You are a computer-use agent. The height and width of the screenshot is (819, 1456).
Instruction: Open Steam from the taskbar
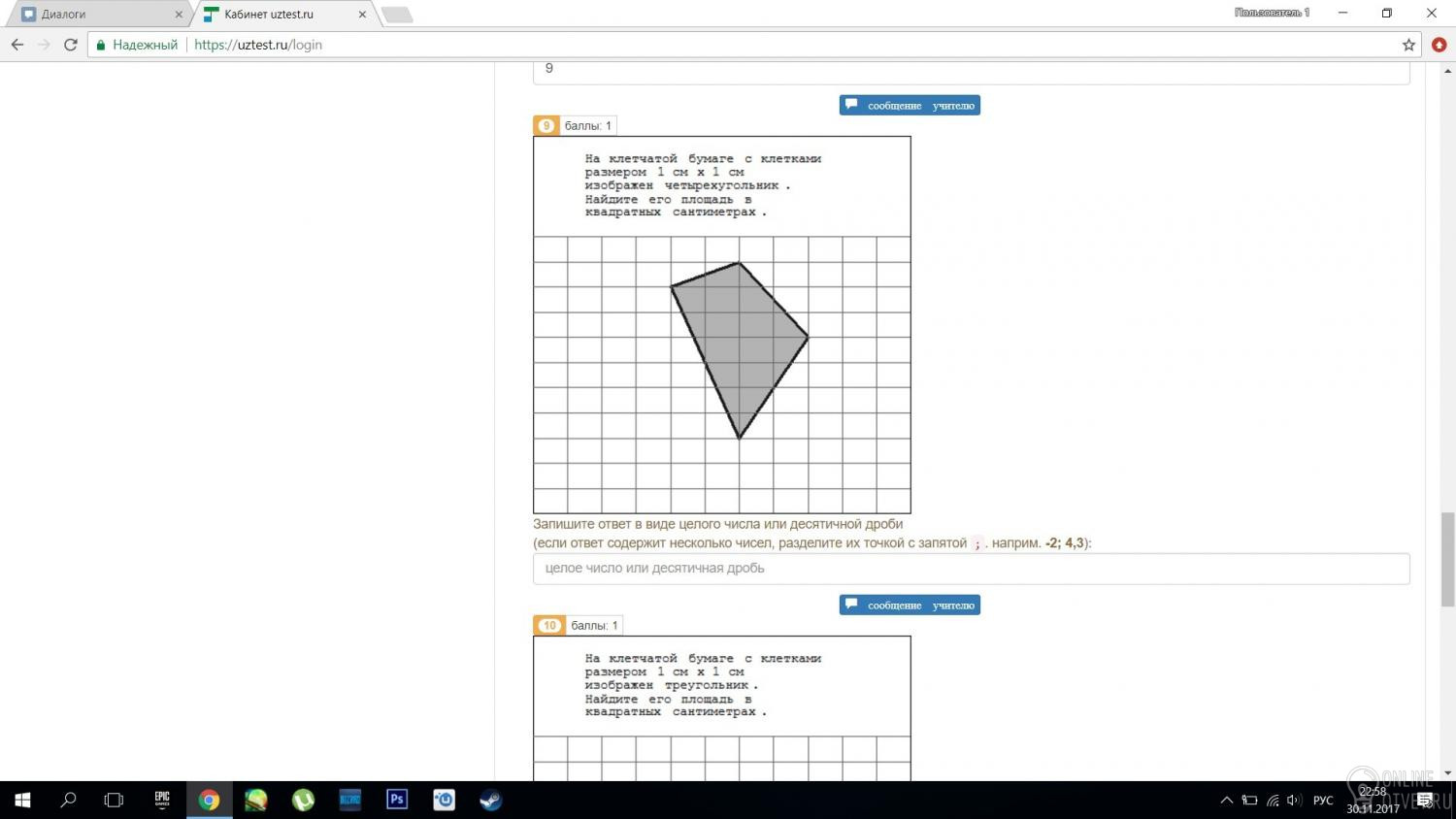491,800
